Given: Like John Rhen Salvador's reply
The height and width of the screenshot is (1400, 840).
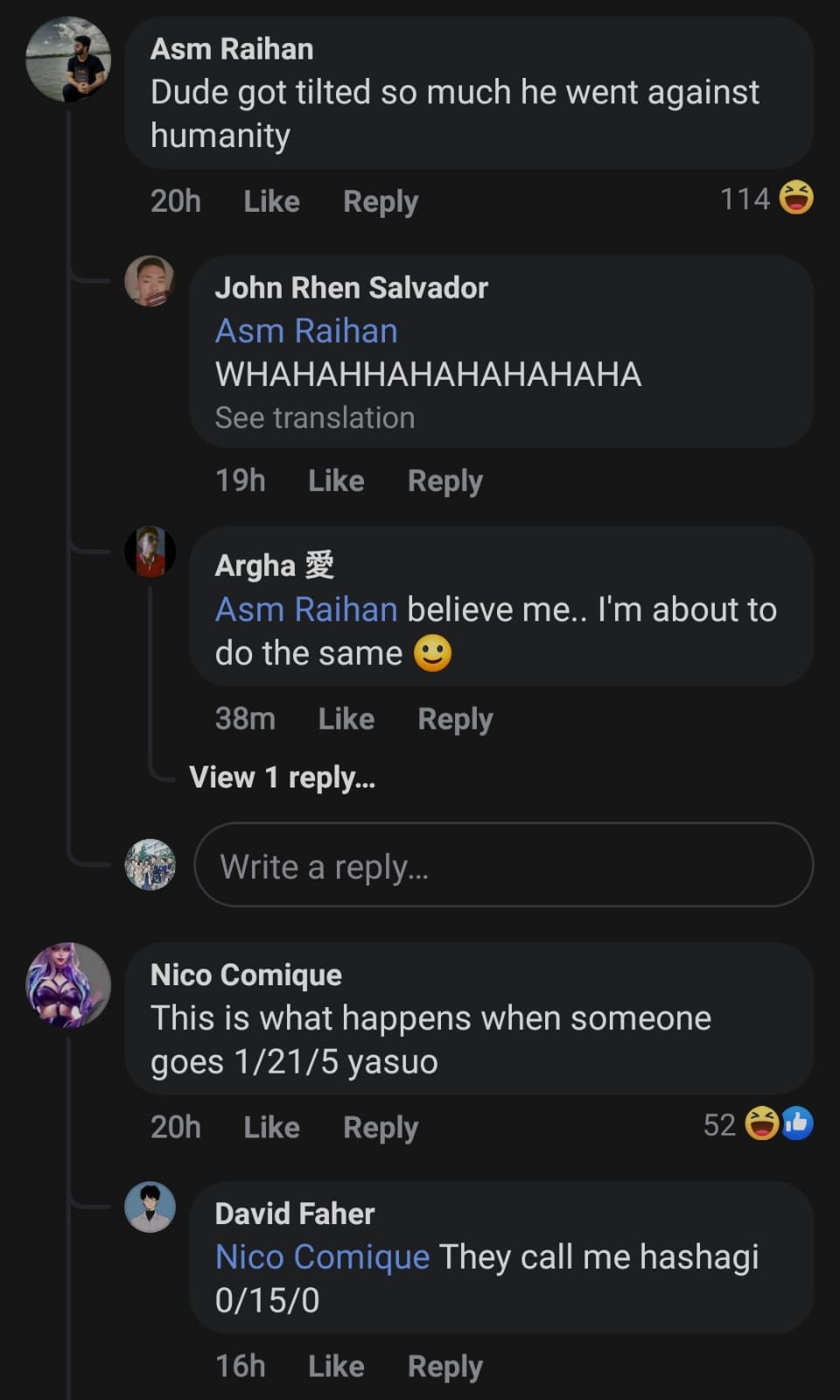Looking at the screenshot, I should pos(336,480).
